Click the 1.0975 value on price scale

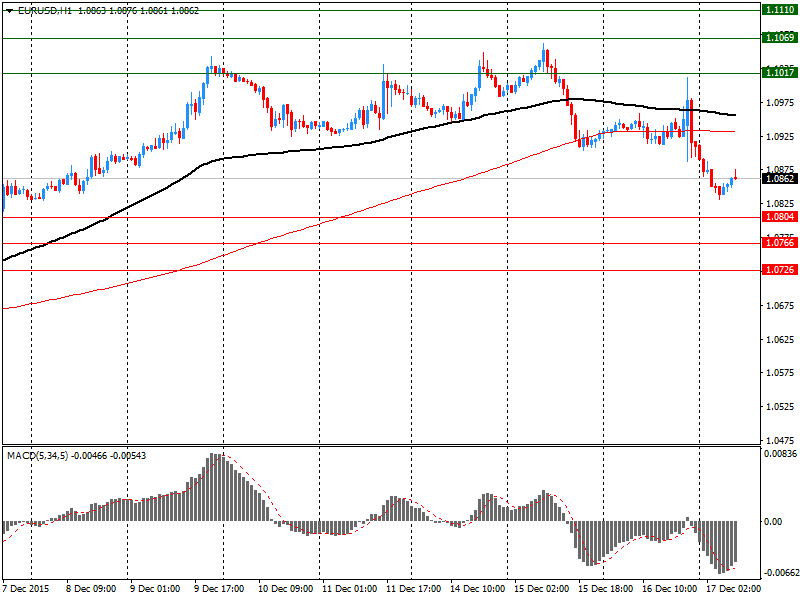click(x=780, y=103)
